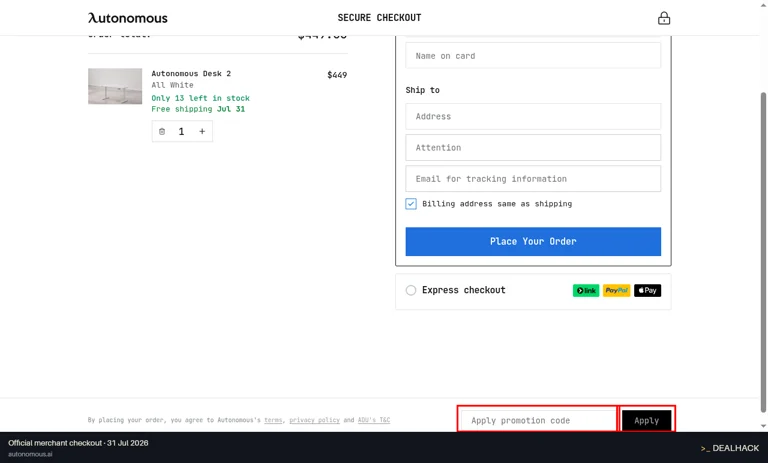The image size is (768, 463).
Task: Click the secure padlock icon
Action: tap(664, 18)
